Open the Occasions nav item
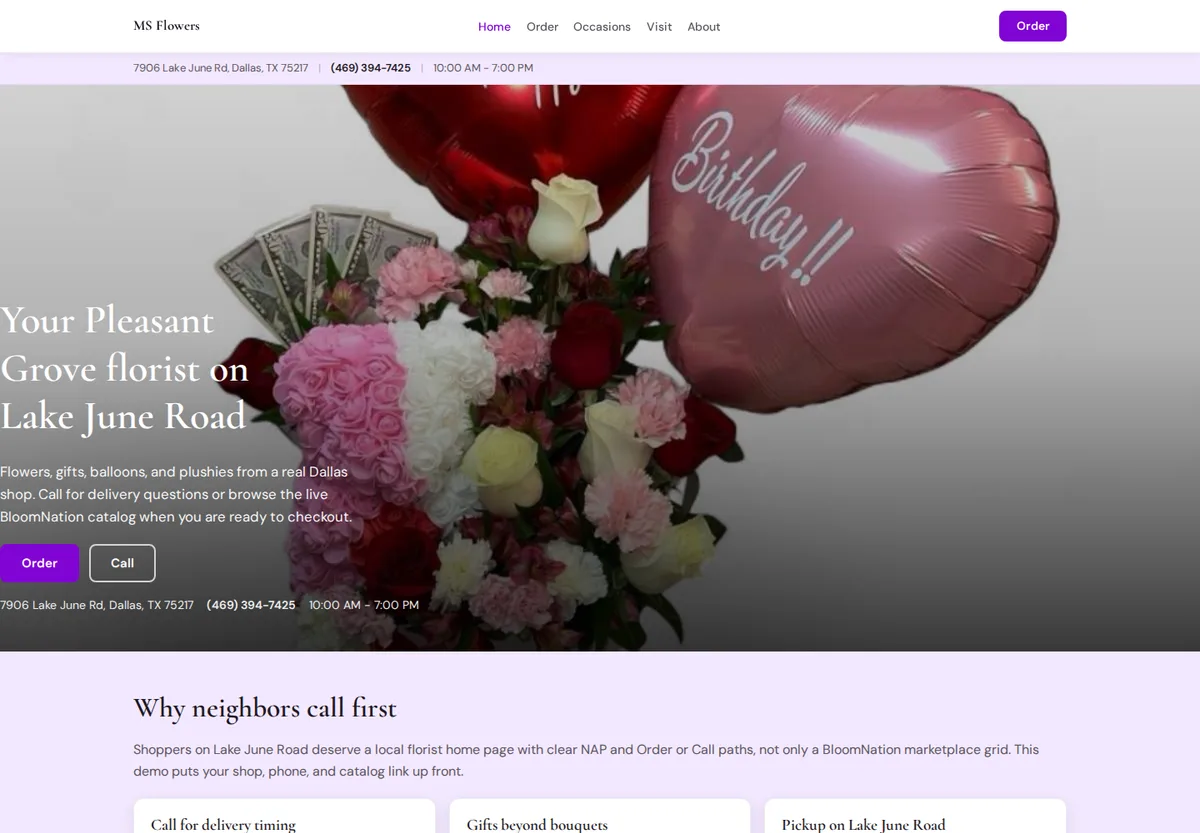 (602, 27)
